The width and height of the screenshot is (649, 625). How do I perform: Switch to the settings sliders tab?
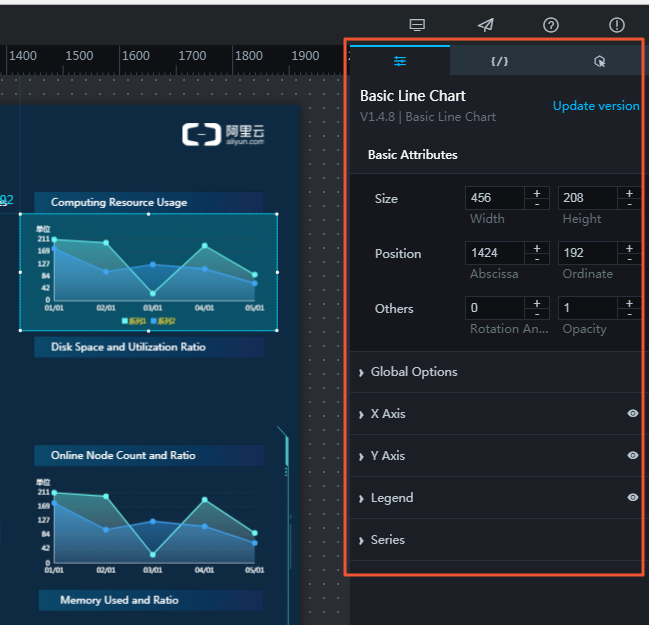(400, 61)
